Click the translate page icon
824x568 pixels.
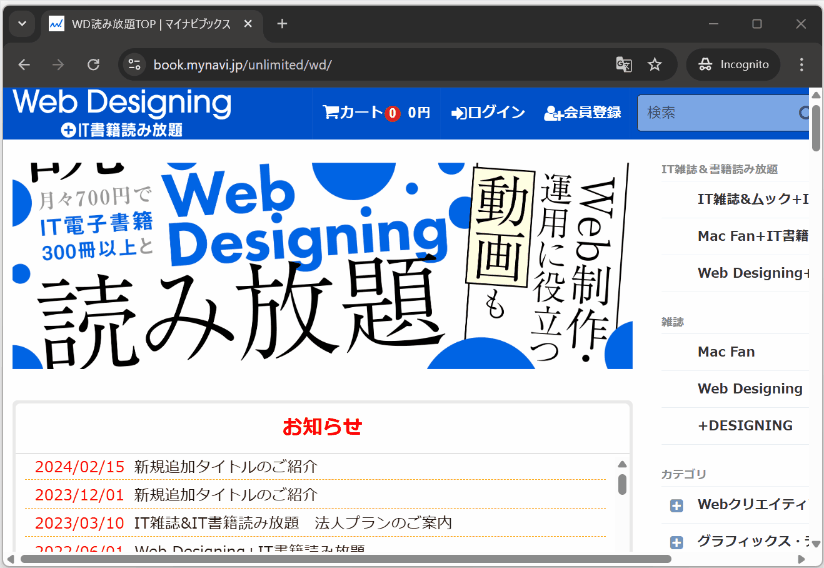coord(623,64)
